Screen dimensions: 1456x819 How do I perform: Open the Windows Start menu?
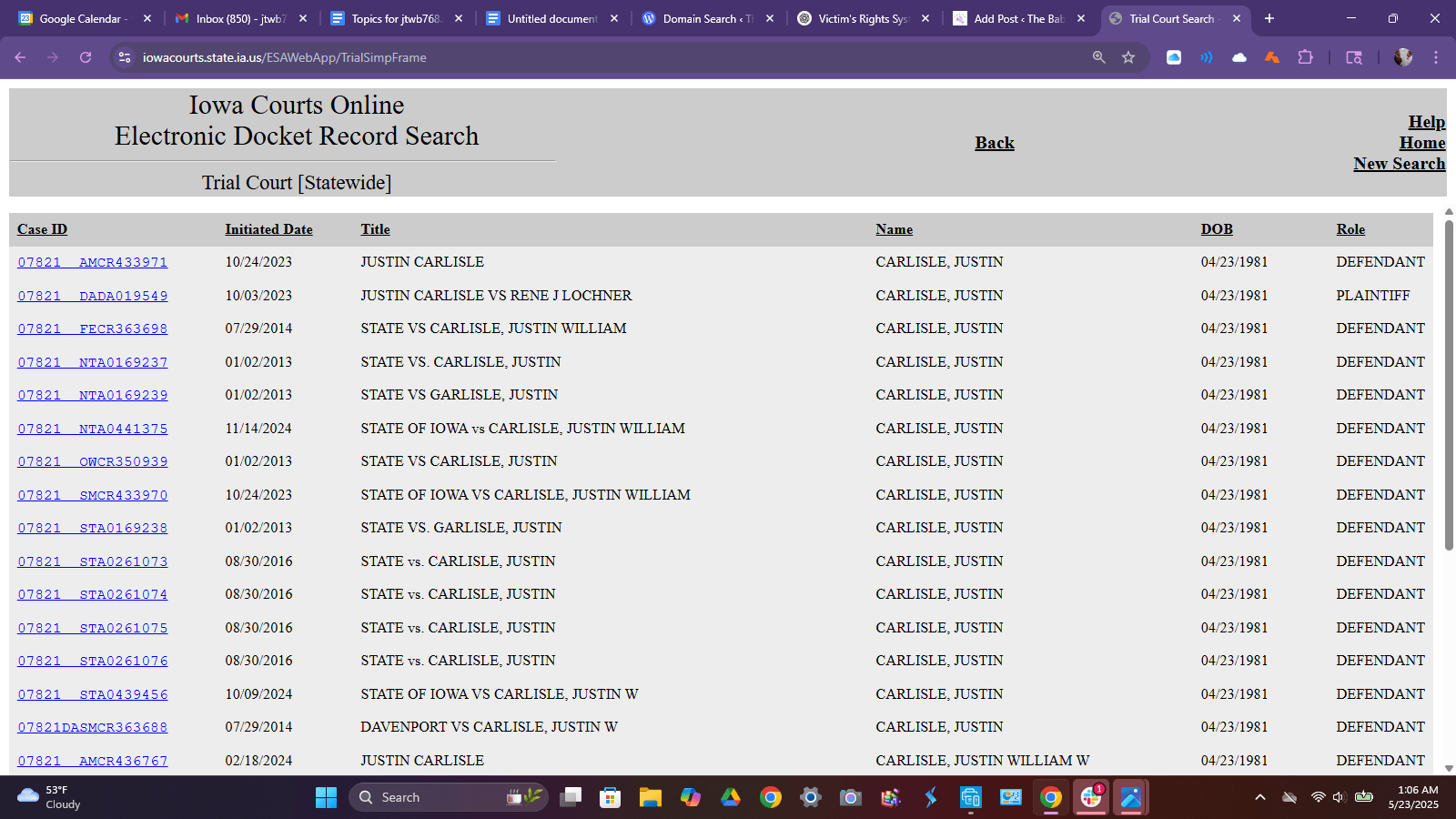(326, 798)
